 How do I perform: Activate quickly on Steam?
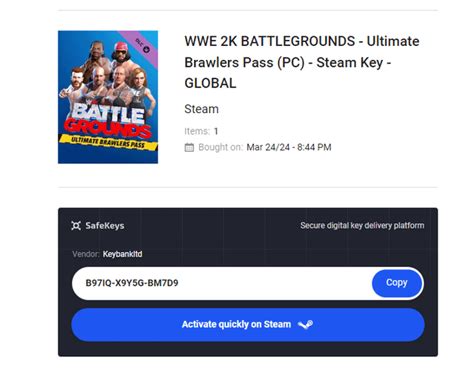click(x=248, y=325)
